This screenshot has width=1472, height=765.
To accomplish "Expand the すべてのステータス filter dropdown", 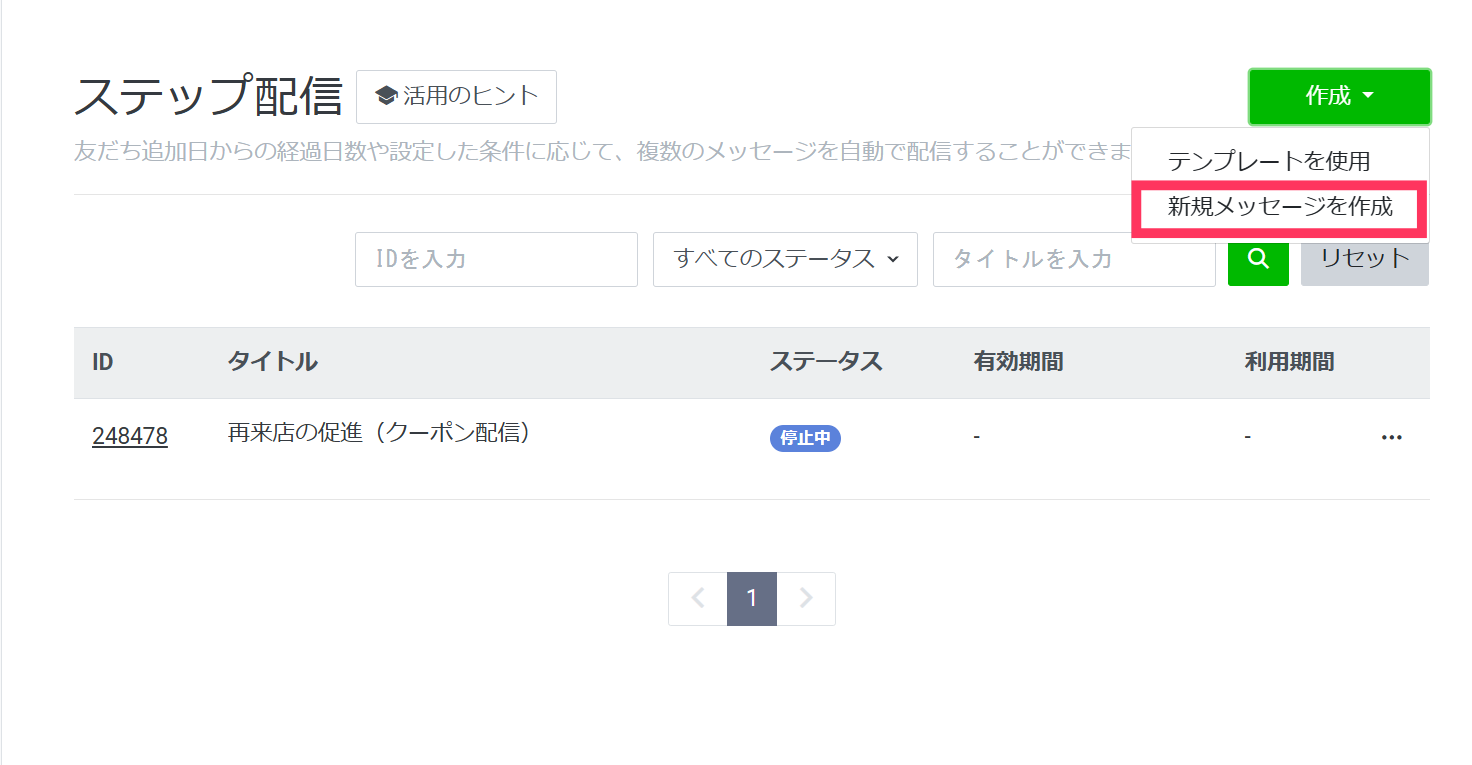I will coord(785,259).
